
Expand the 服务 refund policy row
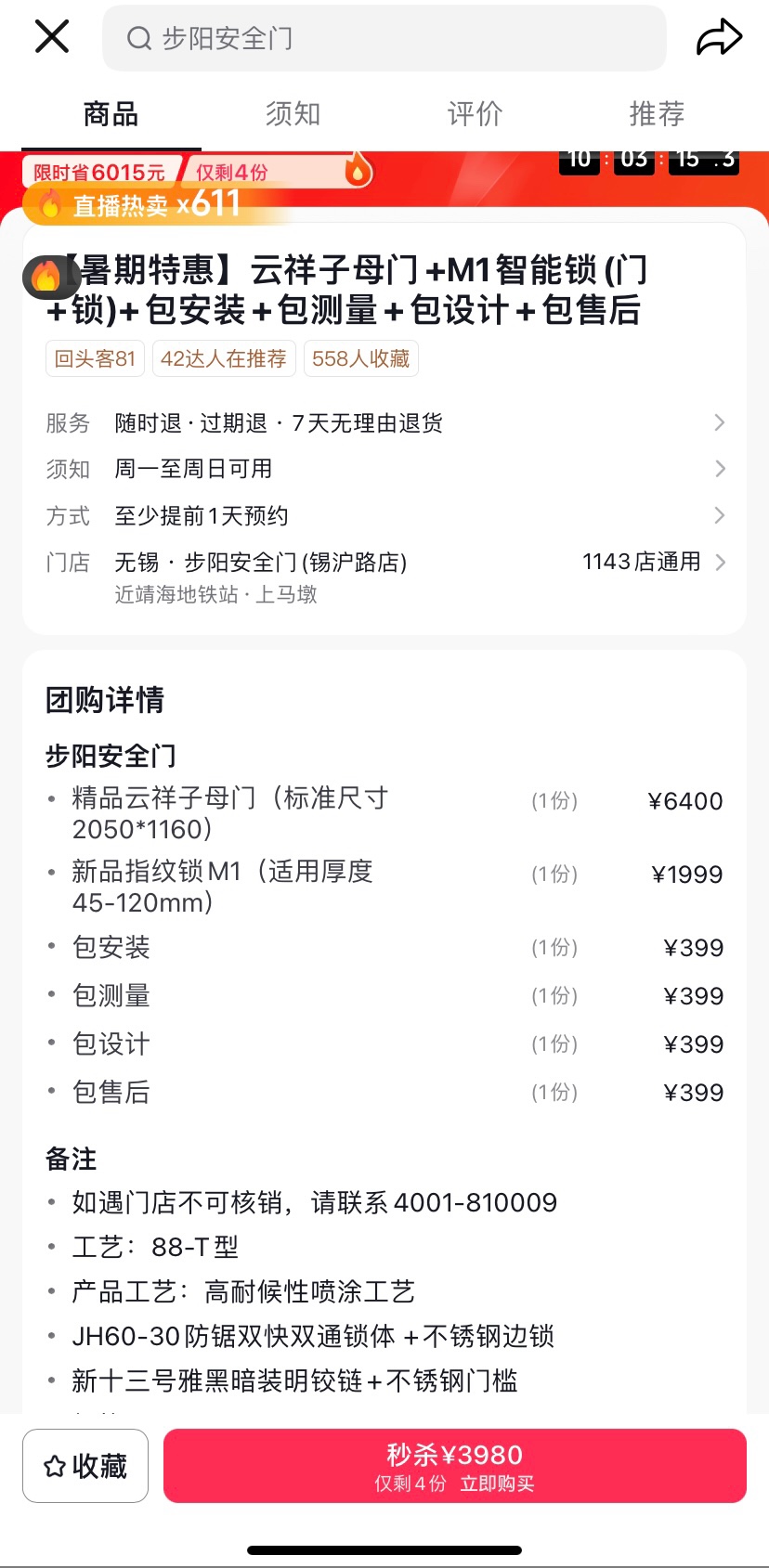pos(719,423)
